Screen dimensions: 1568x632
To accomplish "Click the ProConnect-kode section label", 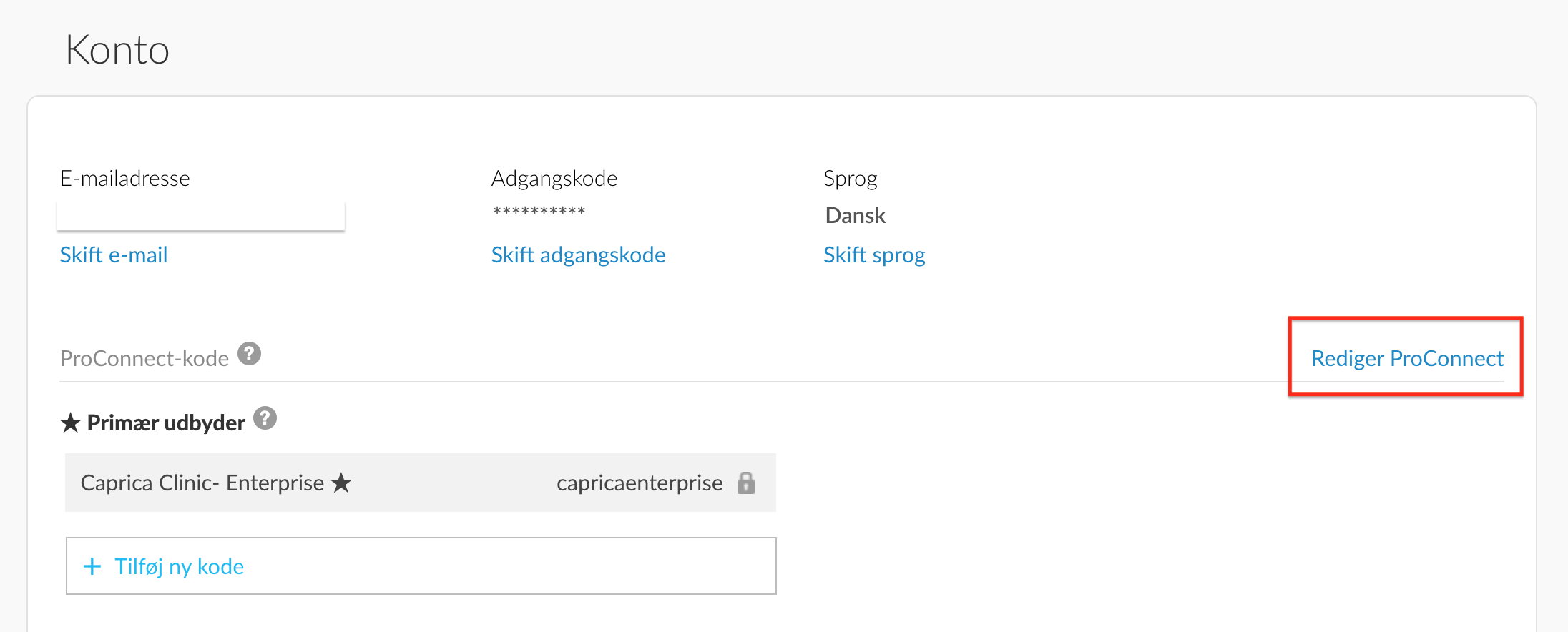I will pos(144,358).
